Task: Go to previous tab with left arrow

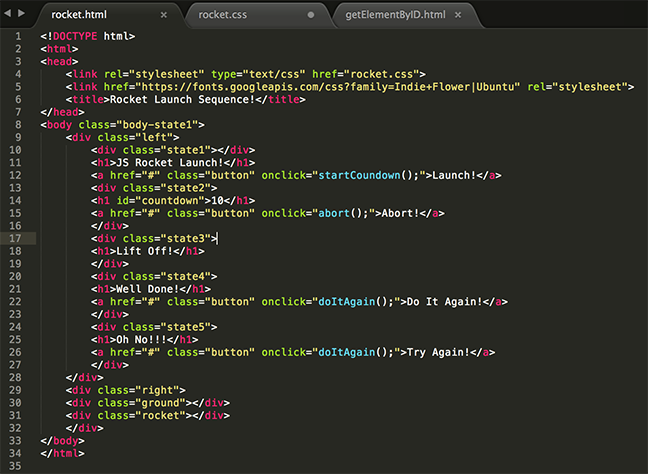Action: point(7,13)
